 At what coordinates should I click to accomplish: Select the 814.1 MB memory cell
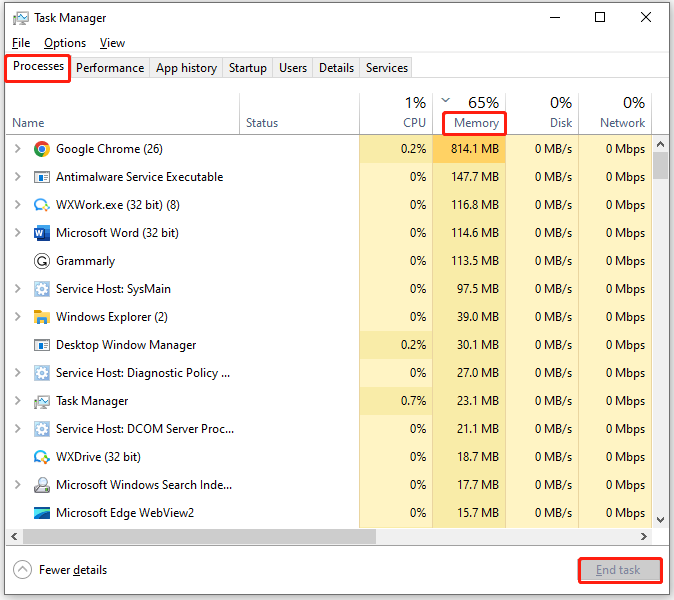coord(469,149)
